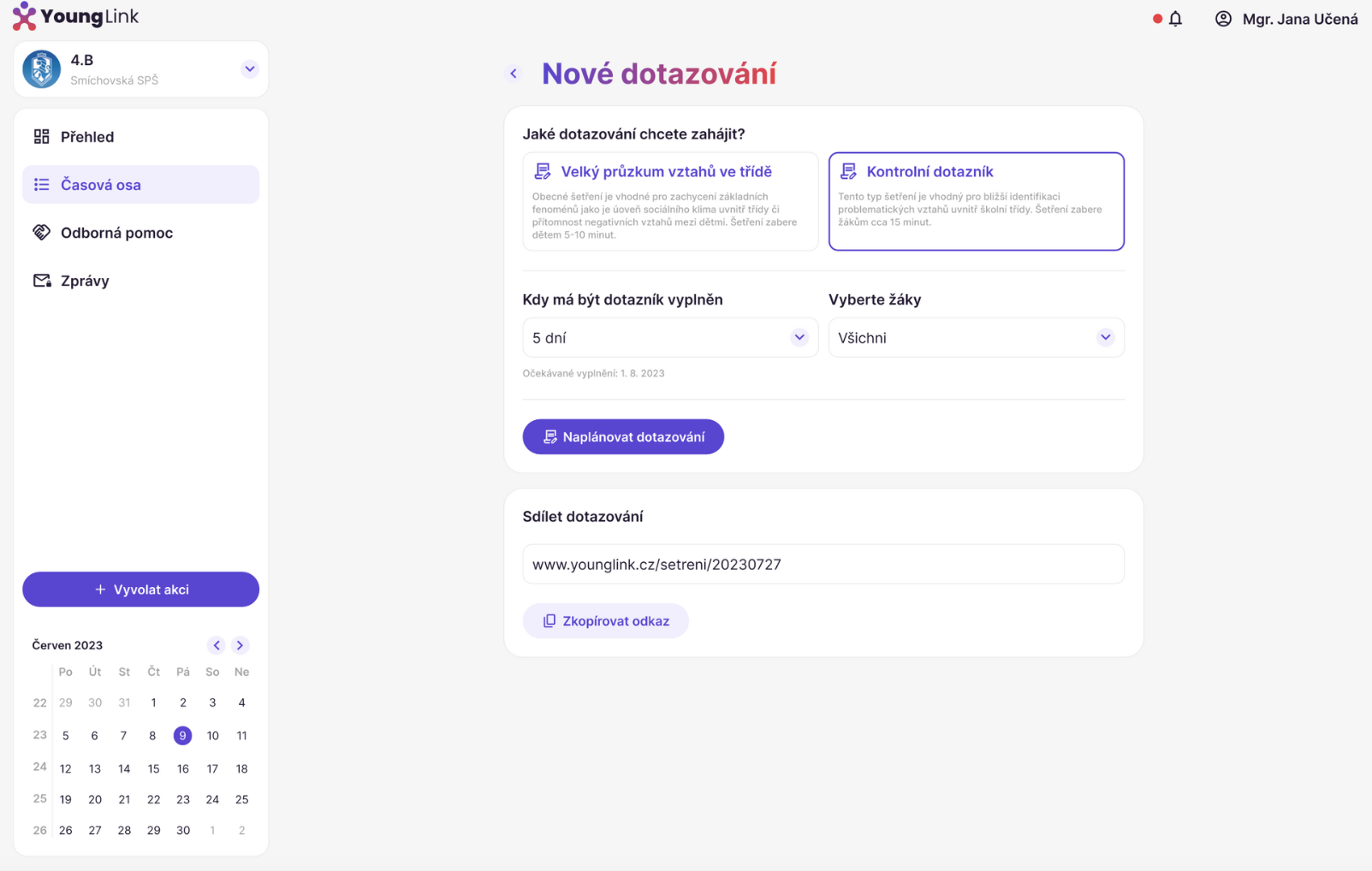Open Zprávy in the sidebar
The height and width of the screenshot is (871, 1372).
click(x=140, y=281)
